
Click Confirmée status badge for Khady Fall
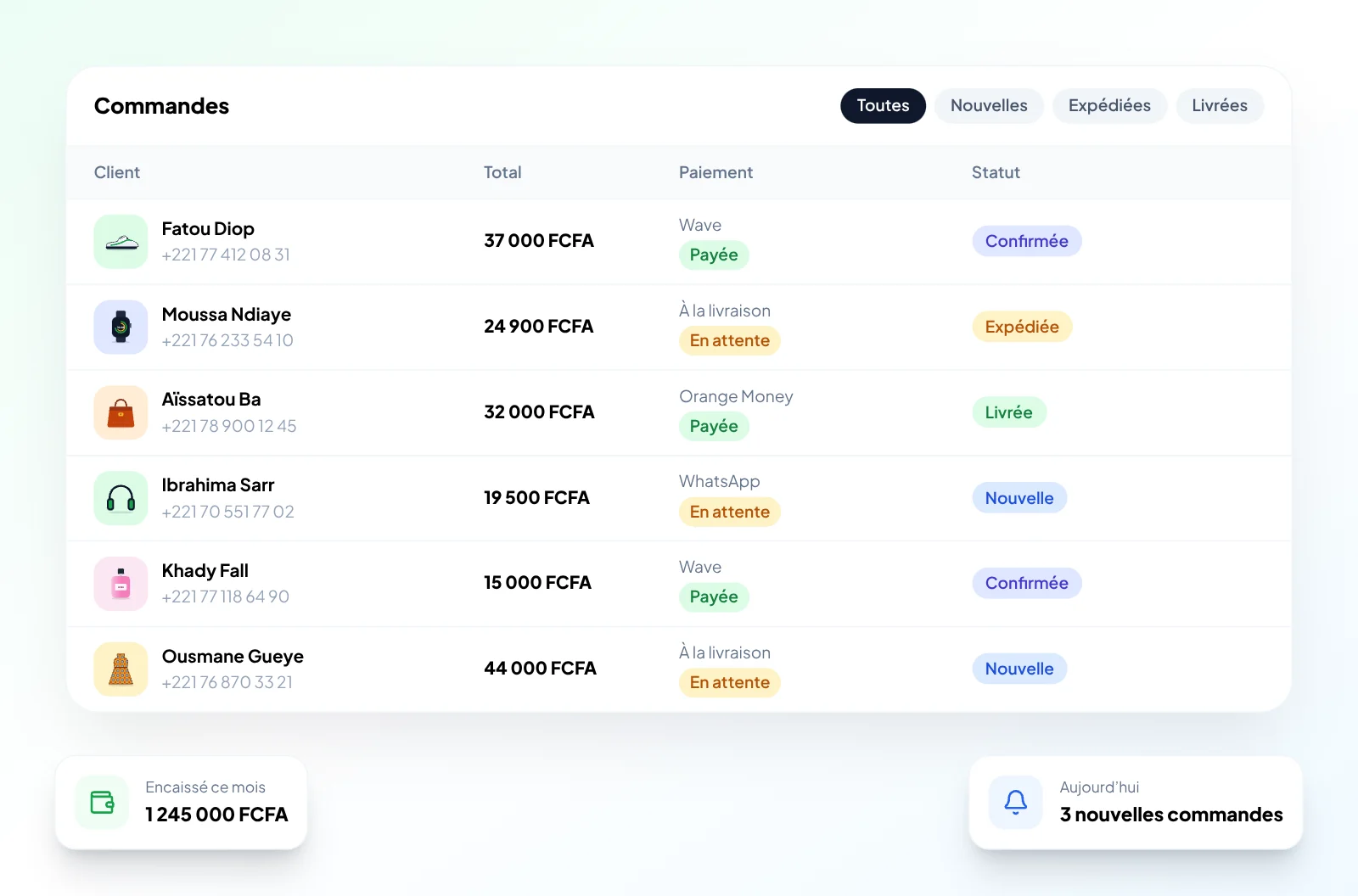tap(1027, 583)
